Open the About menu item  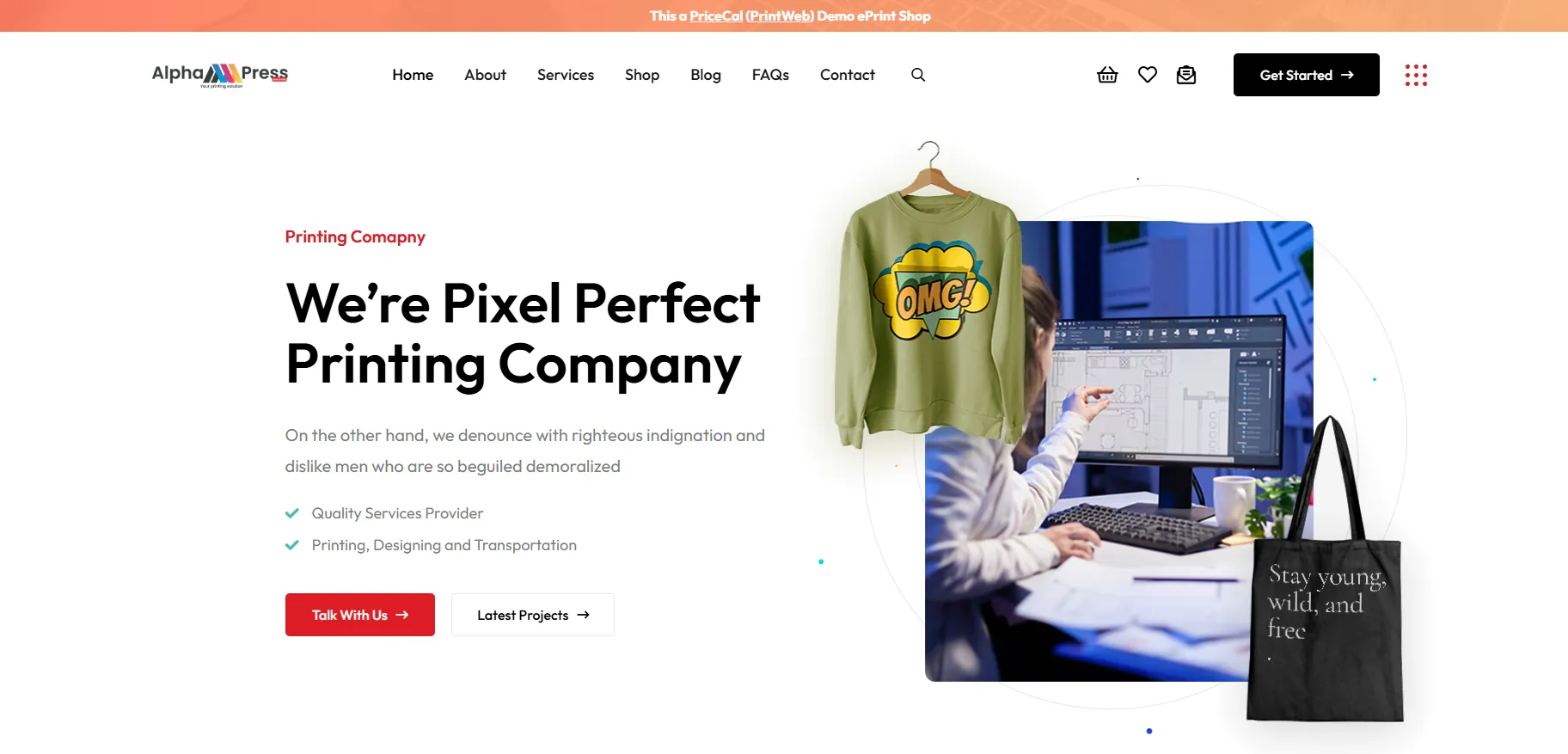tap(485, 75)
